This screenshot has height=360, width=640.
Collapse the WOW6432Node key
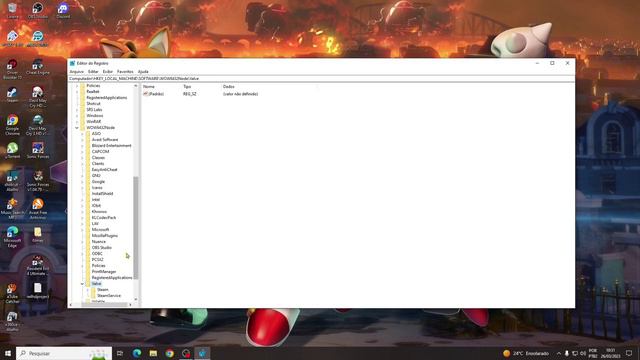click(77, 128)
